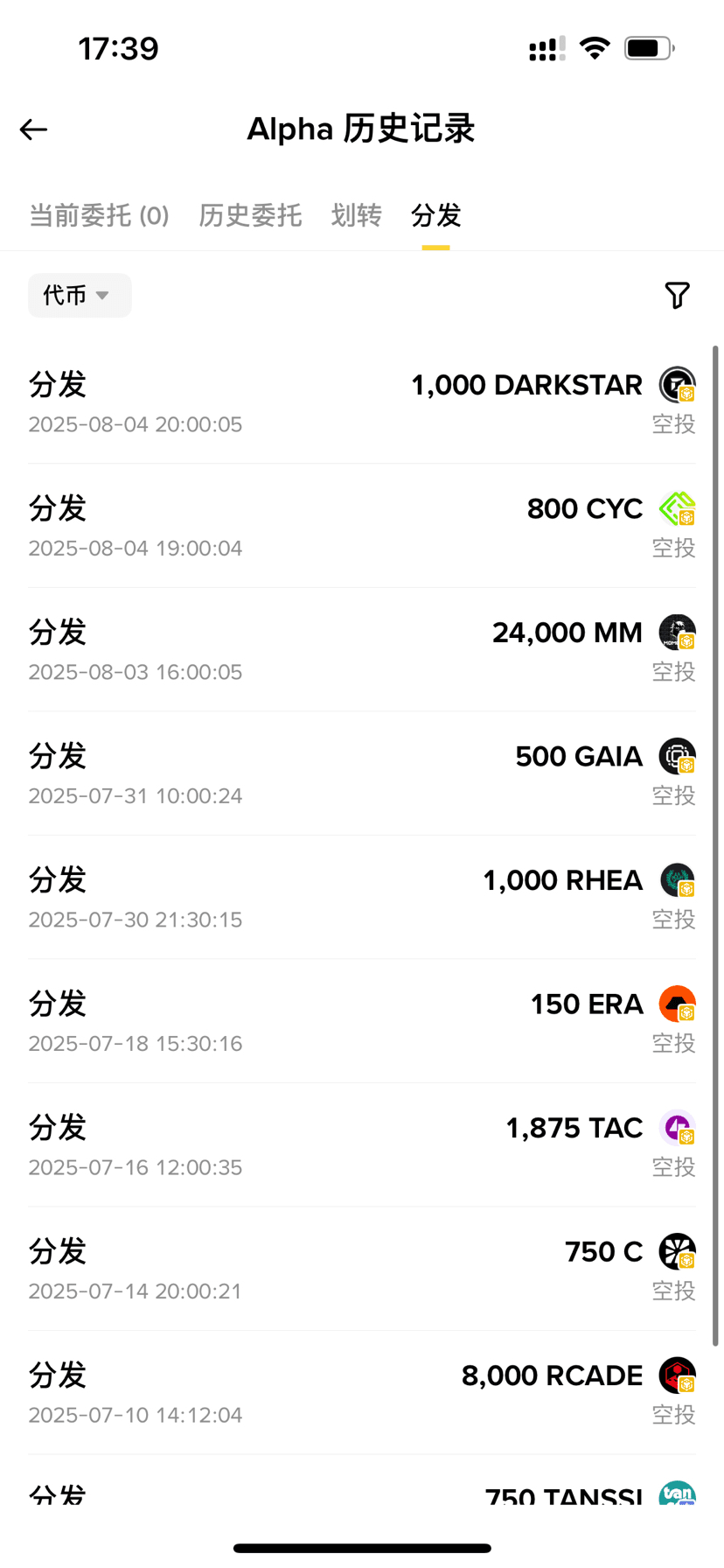Tap the C token icon
This screenshot has width=724, height=1568.
(677, 1252)
